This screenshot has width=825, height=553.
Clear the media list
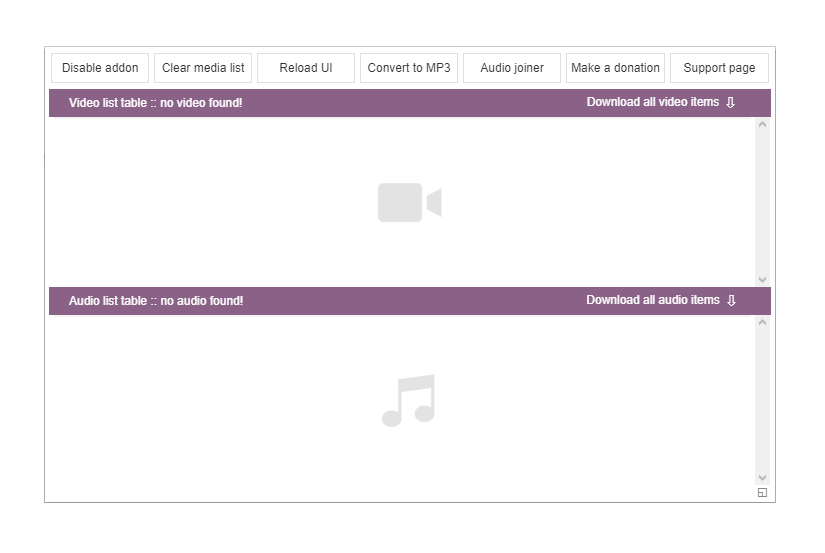click(x=203, y=68)
